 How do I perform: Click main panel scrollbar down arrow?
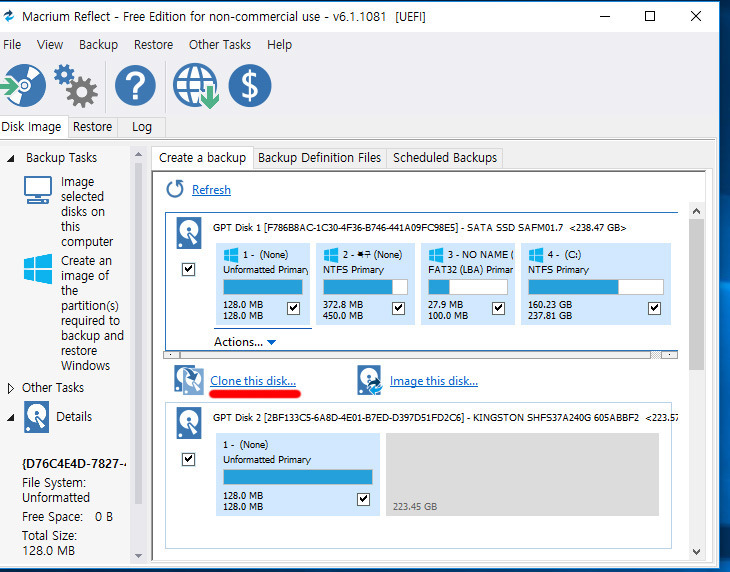pos(696,552)
